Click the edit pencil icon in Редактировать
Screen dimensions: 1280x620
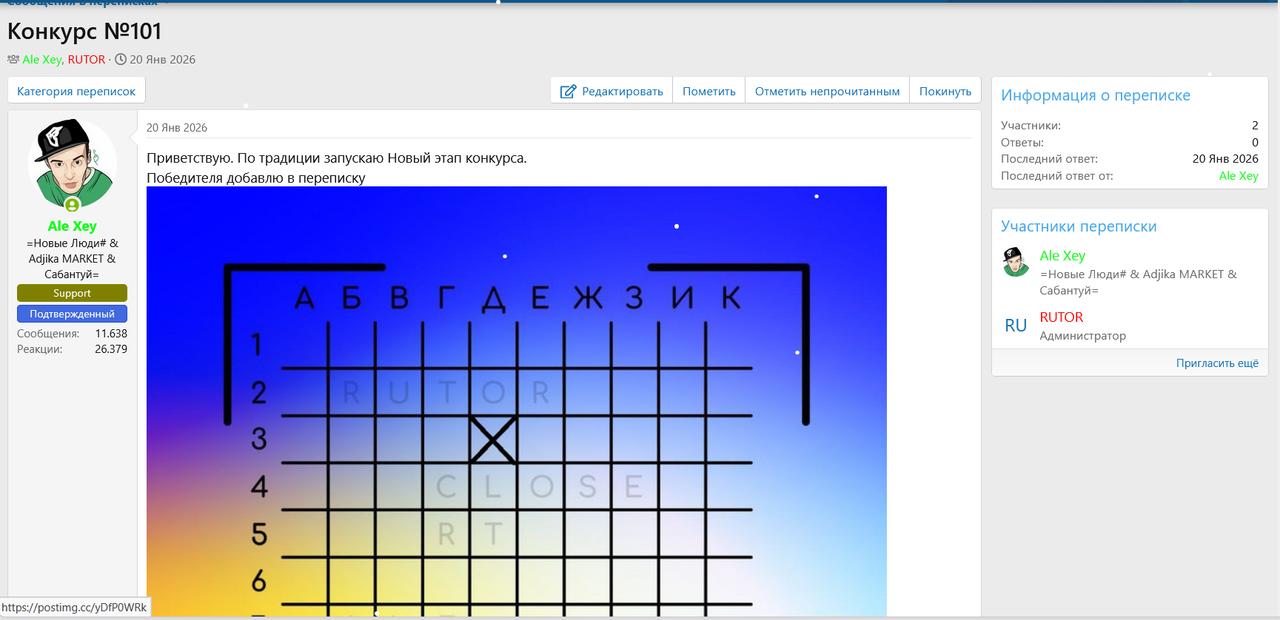click(x=568, y=91)
